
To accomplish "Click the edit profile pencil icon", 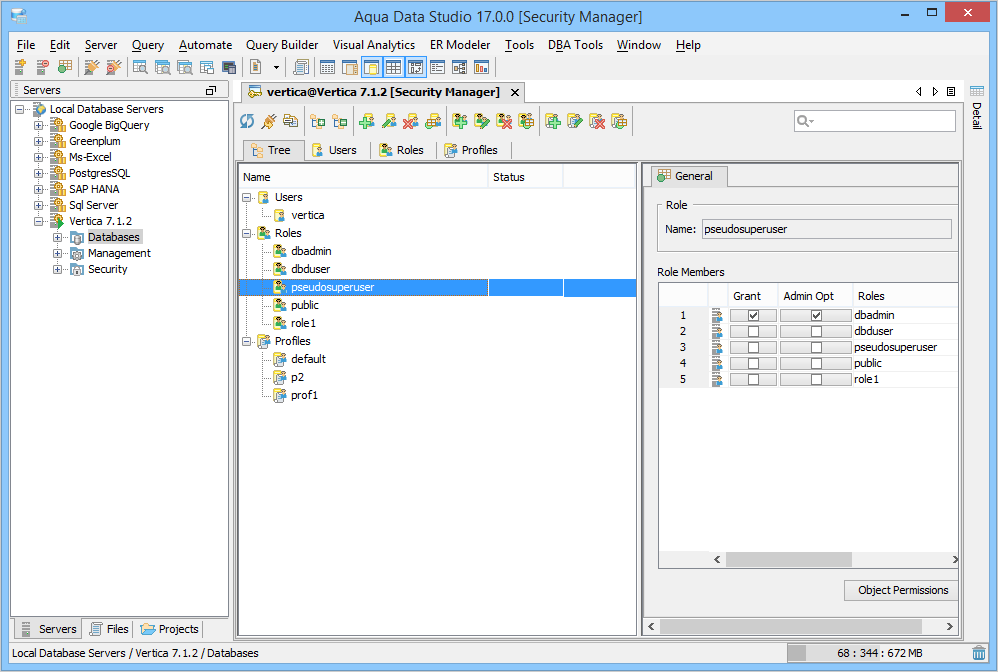I will 575,121.
